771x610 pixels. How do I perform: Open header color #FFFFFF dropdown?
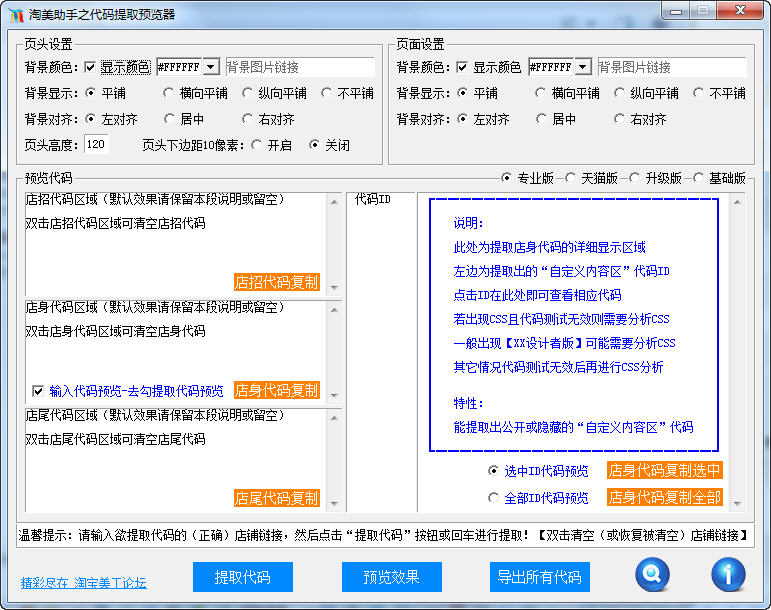click(211, 67)
